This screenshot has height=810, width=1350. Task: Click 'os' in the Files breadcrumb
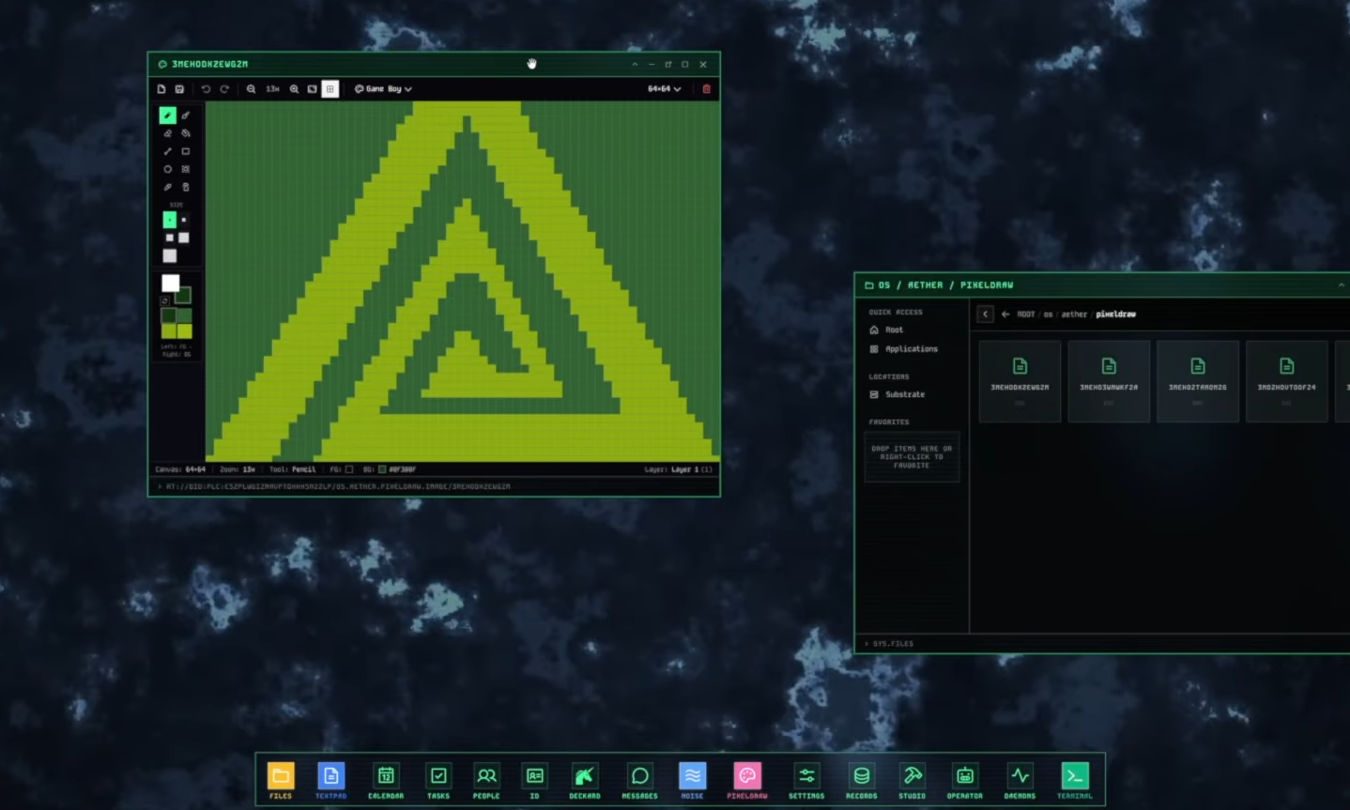(x=1048, y=314)
